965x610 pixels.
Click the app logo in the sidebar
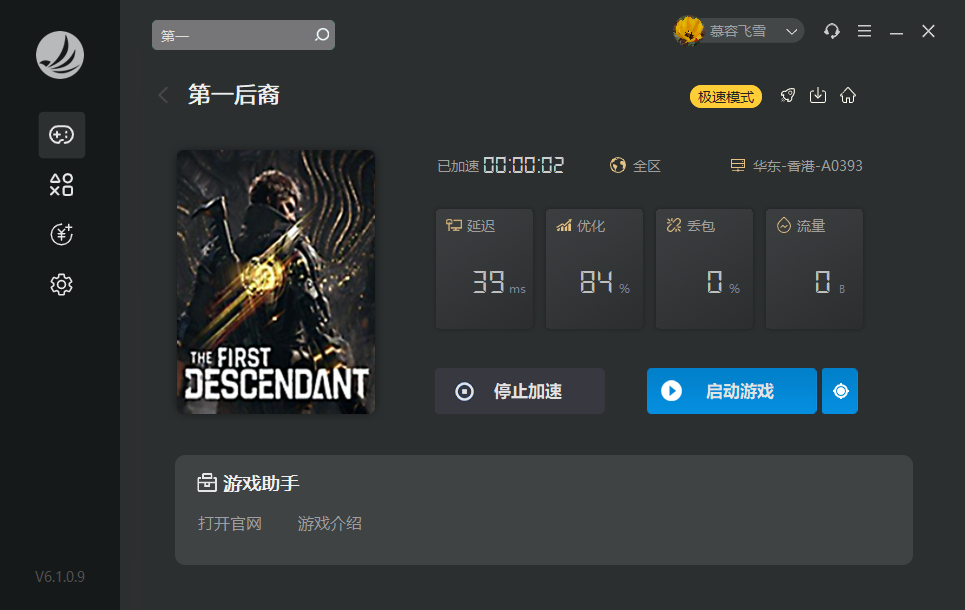pyautogui.click(x=60, y=55)
